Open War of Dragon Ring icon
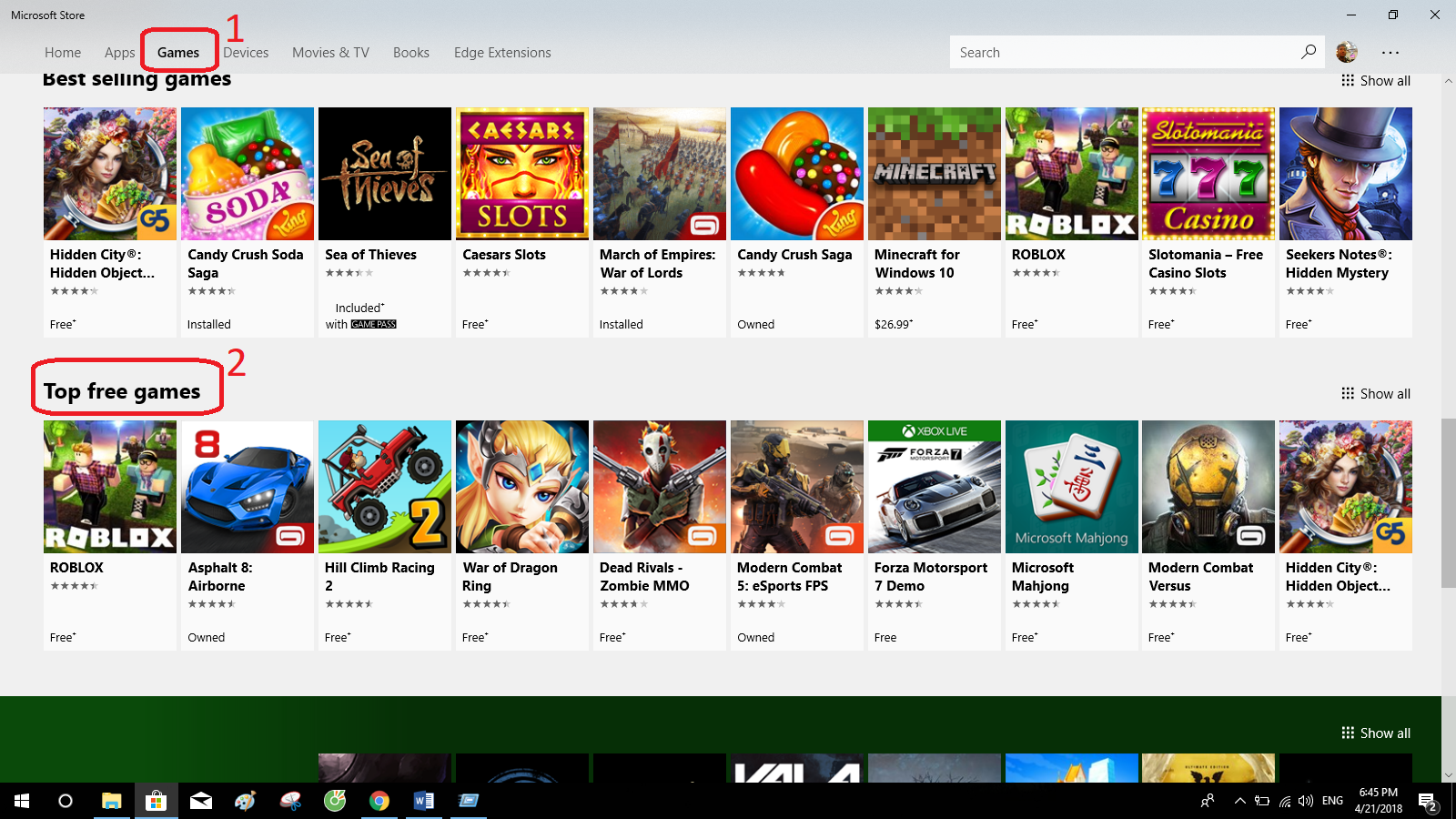1456x819 pixels. [x=522, y=487]
